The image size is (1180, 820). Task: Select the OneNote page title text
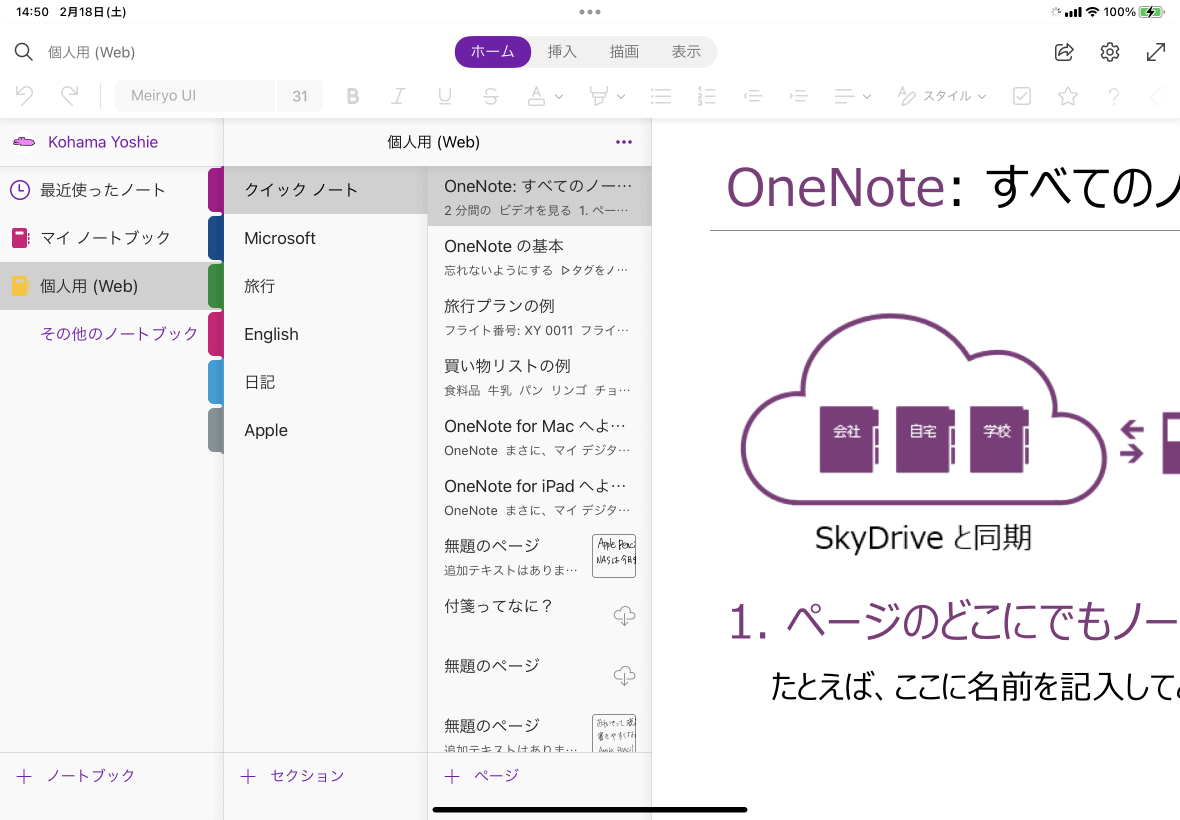(953, 187)
